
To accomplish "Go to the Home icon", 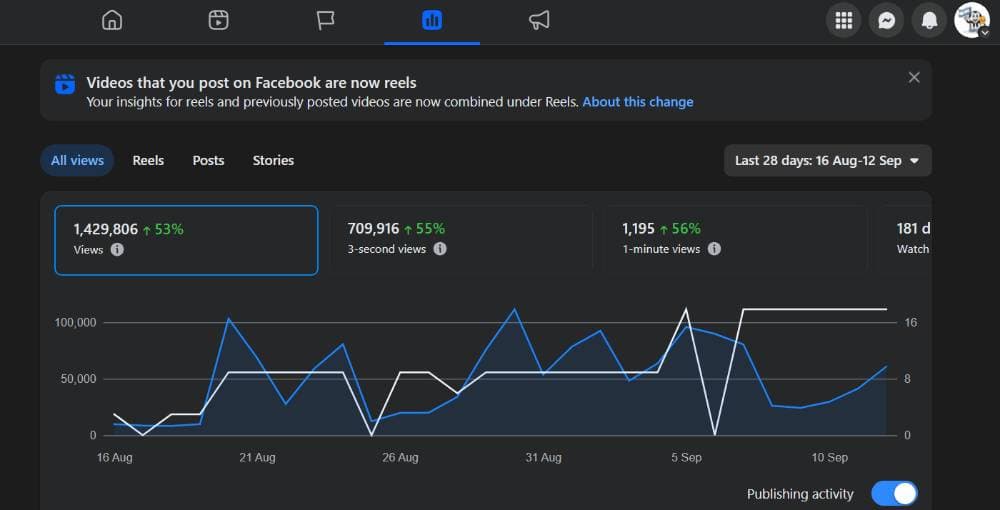I will click(112, 21).
